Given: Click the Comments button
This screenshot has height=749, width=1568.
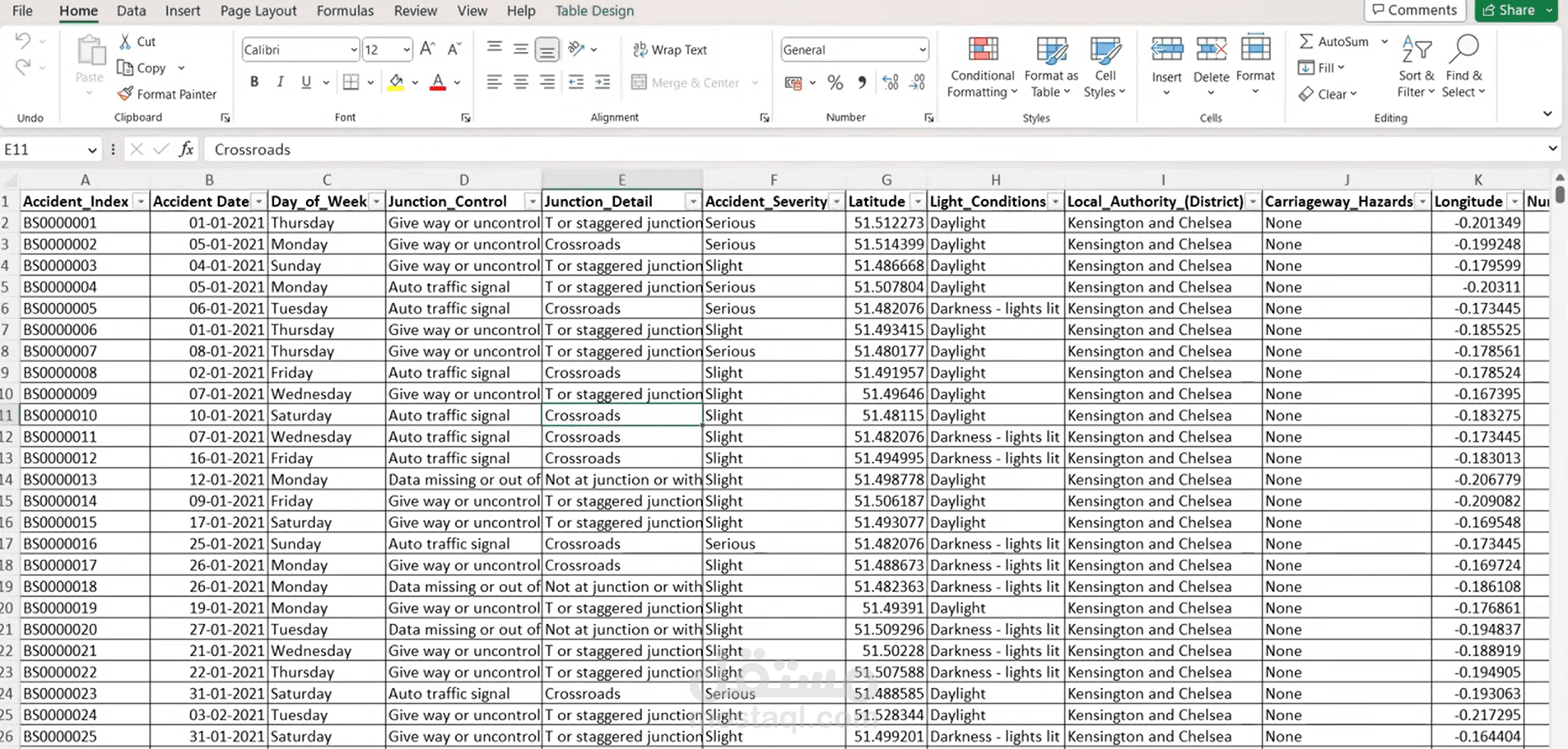Looking at the screenshot, I should 1414,10.
